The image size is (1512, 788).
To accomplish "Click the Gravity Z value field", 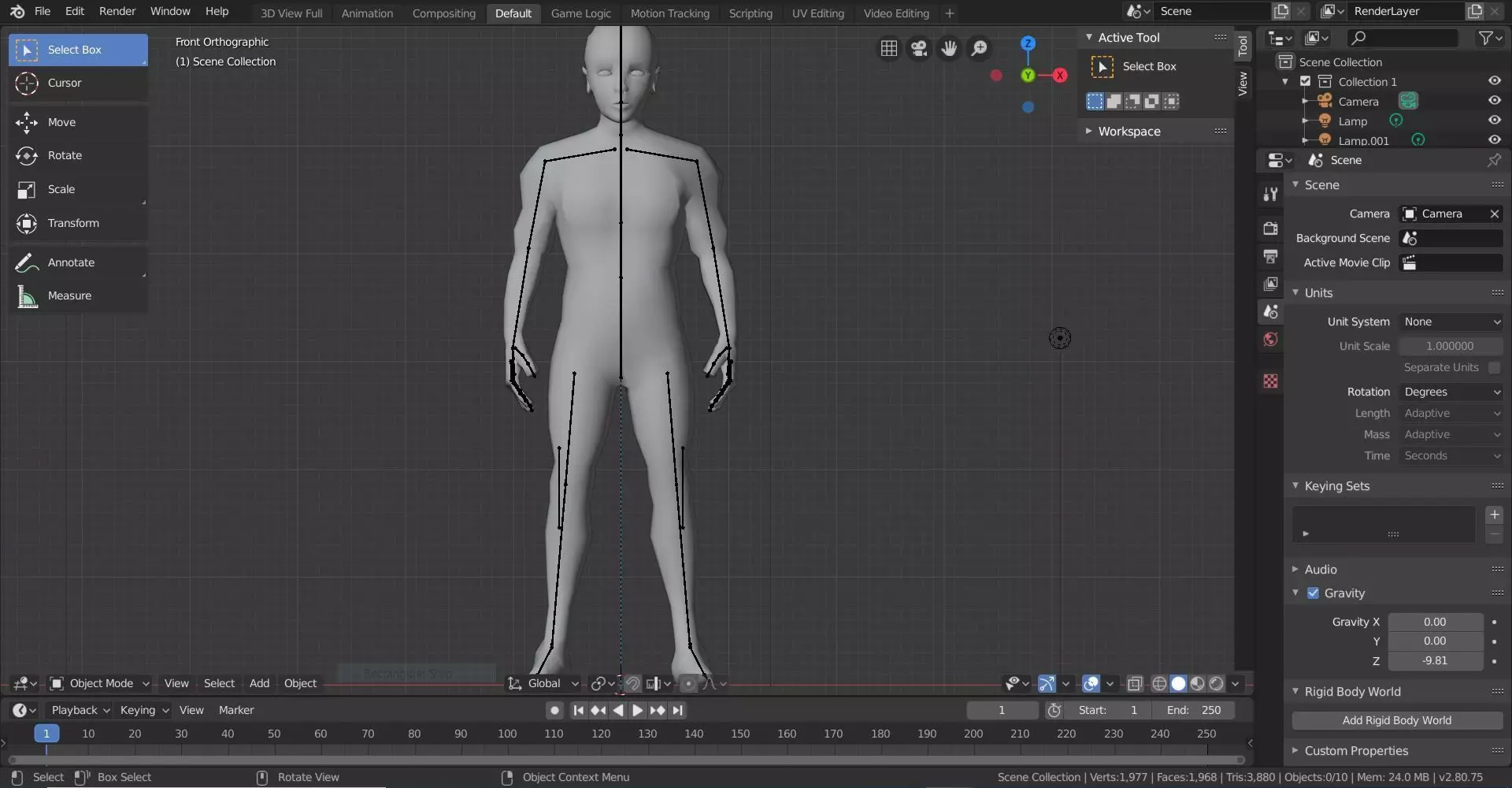I will click(x=1435, y=661).
